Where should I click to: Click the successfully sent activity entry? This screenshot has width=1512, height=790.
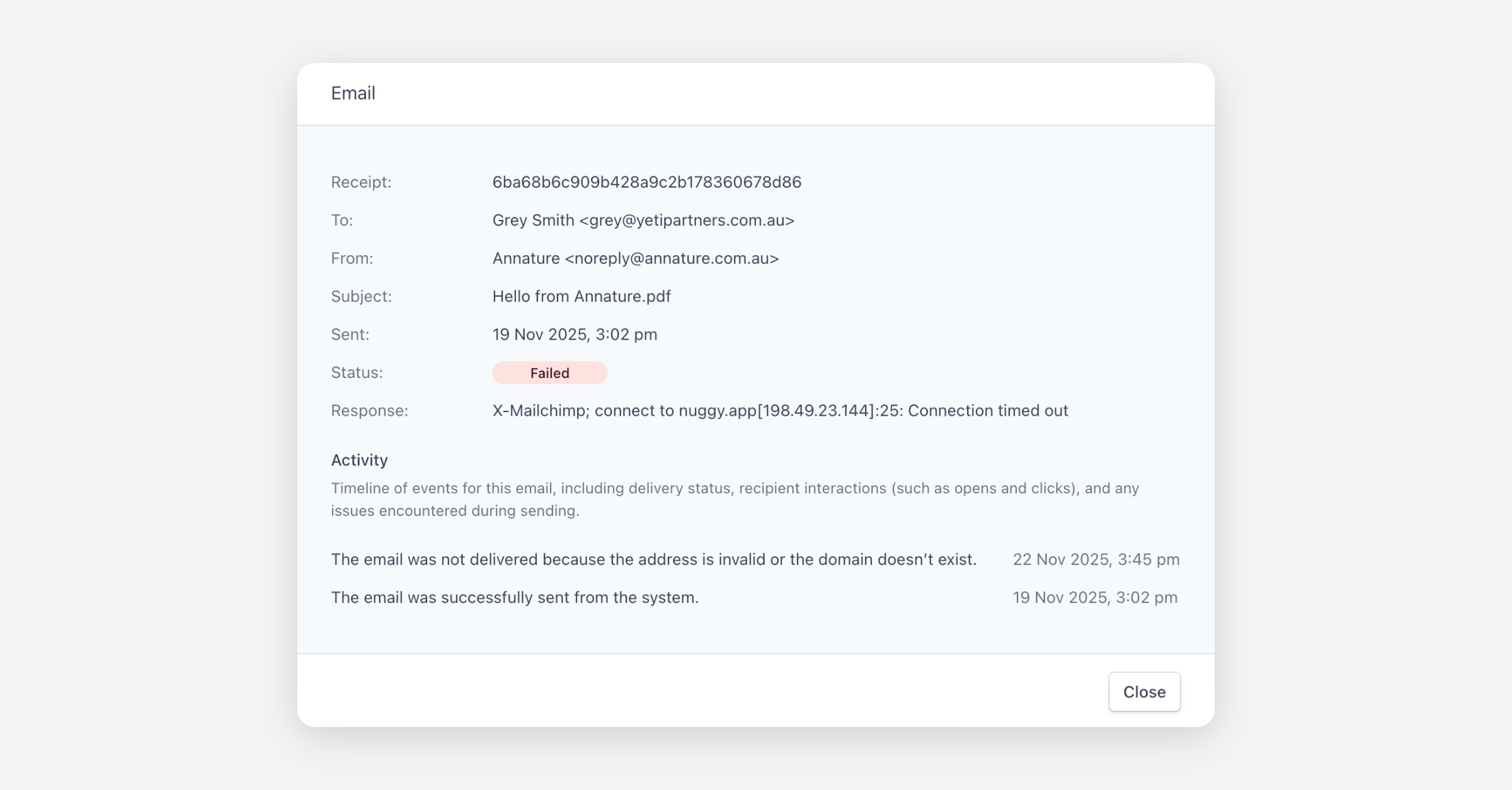515,597
